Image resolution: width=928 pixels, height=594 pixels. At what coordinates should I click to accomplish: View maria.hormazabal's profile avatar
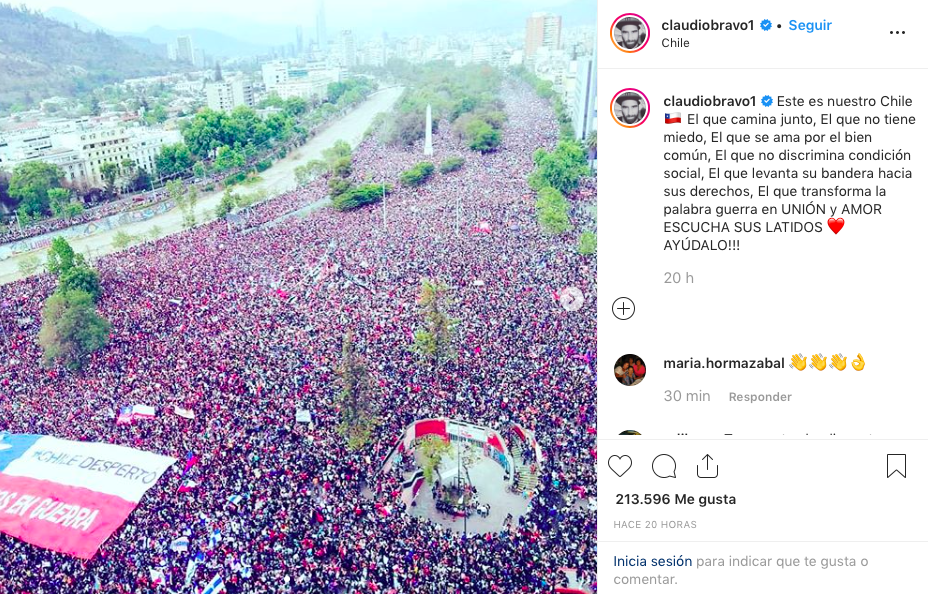point(630,370)
